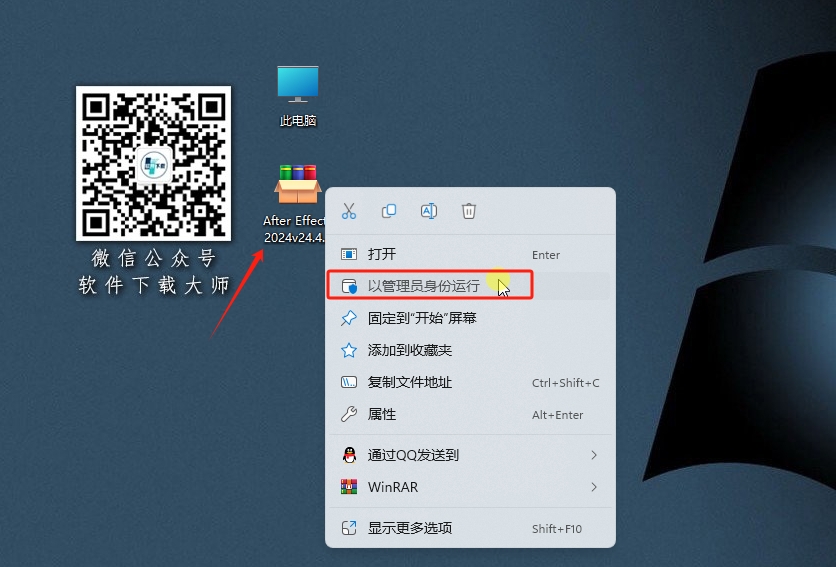The width and height of the screenshot is (836, 567).
Task: Click the arrow beside 通过QQ发送到
Action: pos(593,455)
